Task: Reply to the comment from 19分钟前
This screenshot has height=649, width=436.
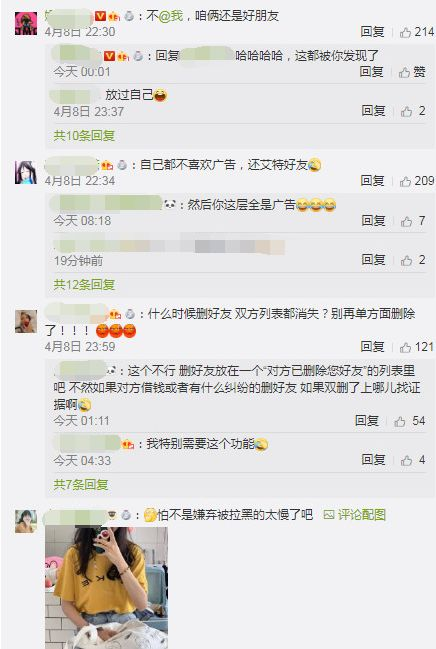Action: click(x=373, y=260)
